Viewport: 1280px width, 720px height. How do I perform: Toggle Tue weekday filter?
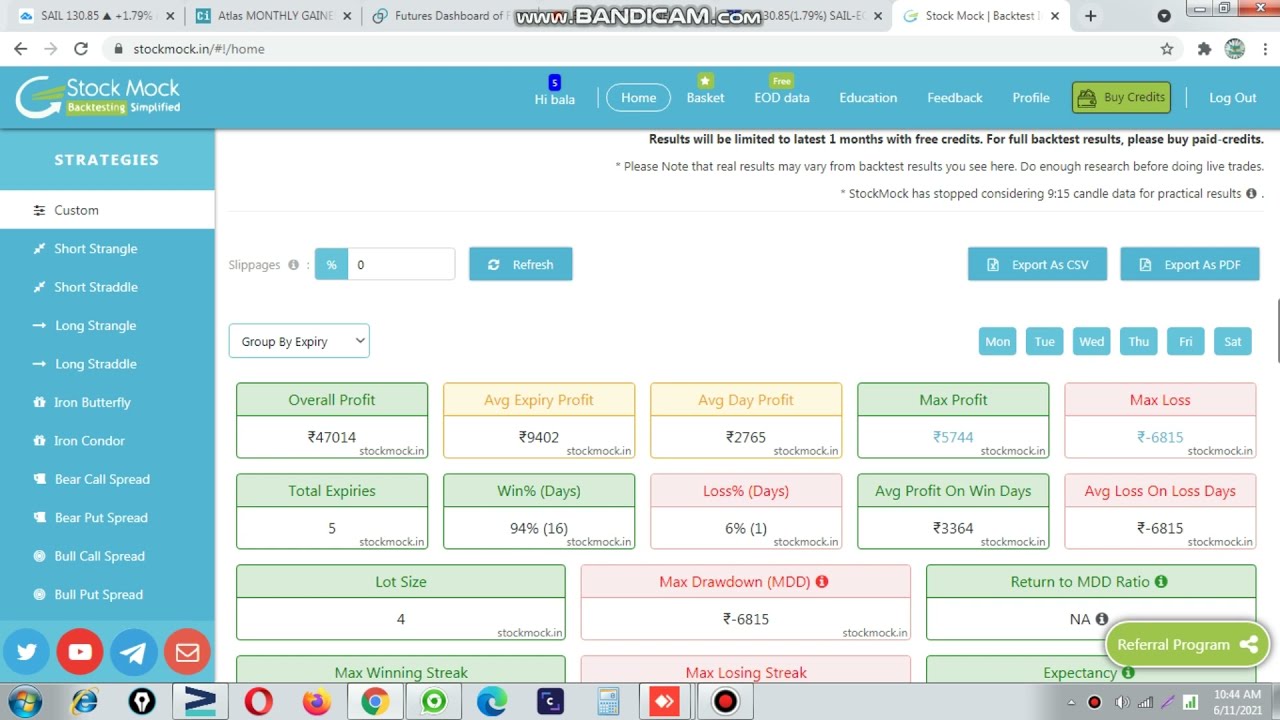point(1045,341)
